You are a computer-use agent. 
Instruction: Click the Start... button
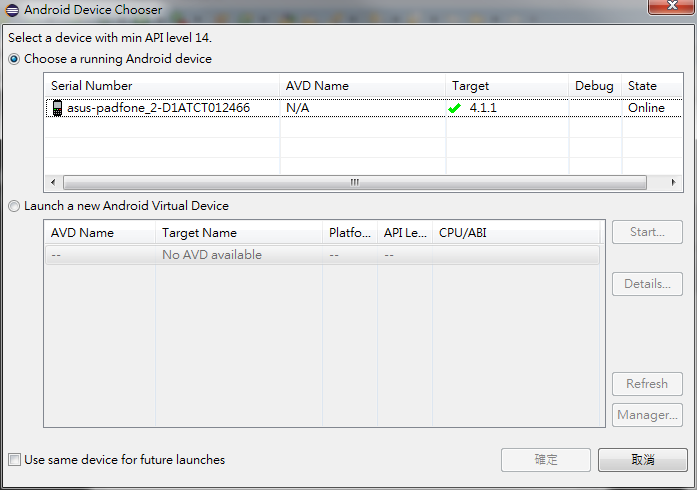647,232
